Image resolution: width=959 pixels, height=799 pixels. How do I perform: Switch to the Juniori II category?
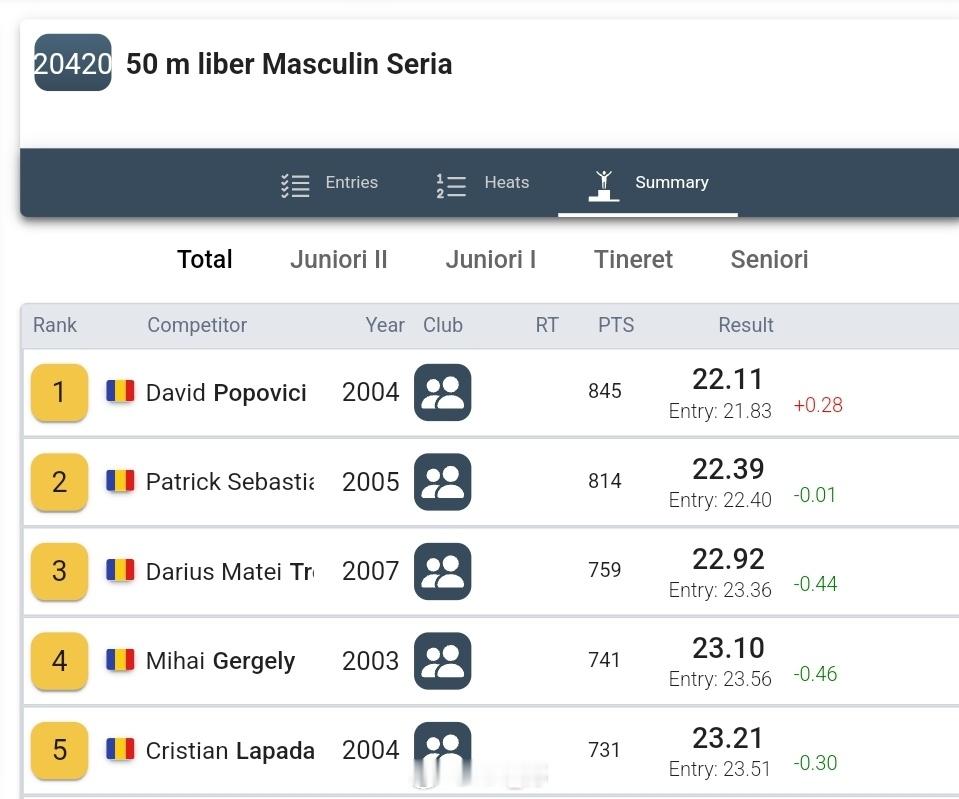pyautogui.click(x=338, y=260)
